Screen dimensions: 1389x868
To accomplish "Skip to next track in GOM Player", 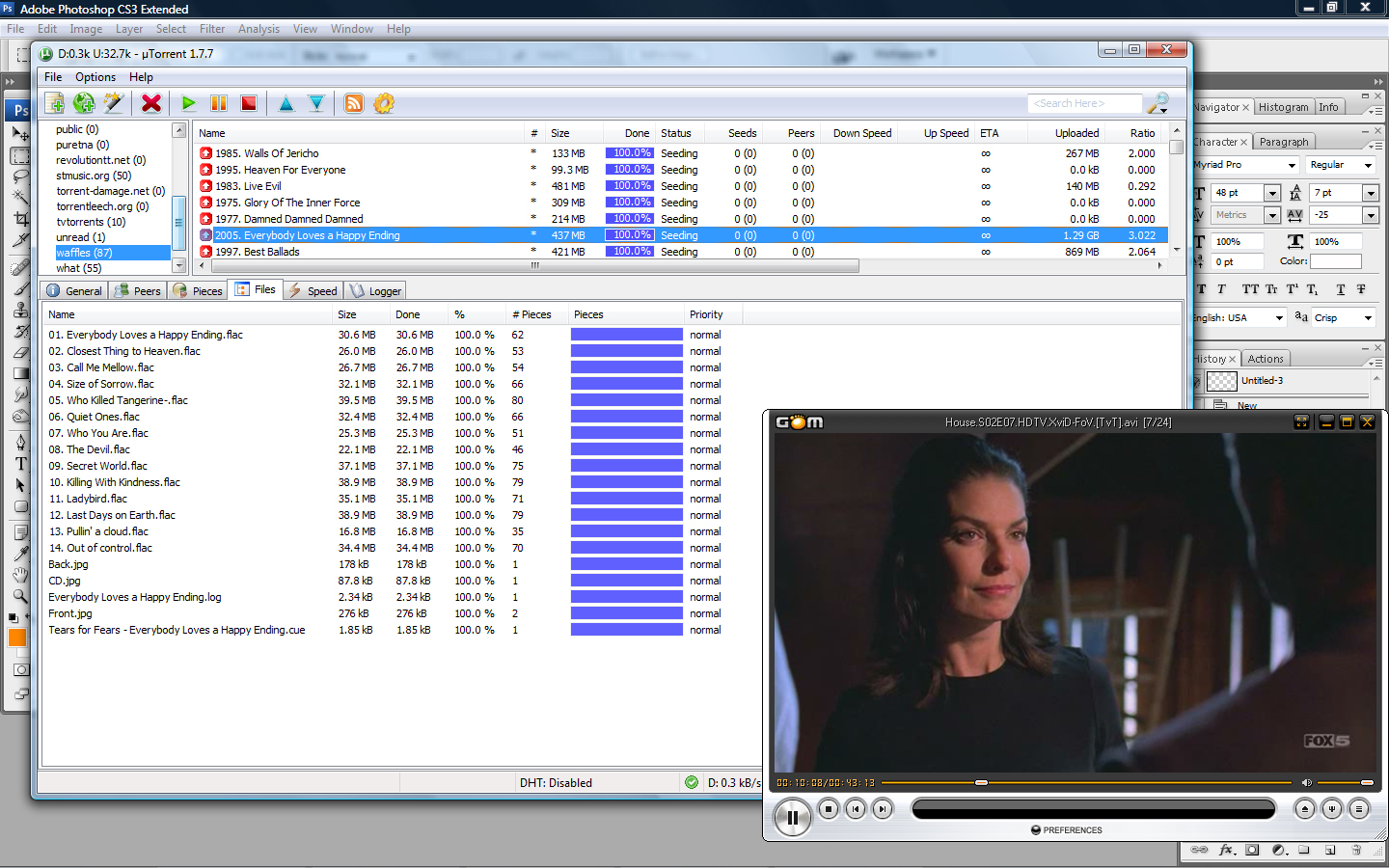I will (x=883, y=809).
